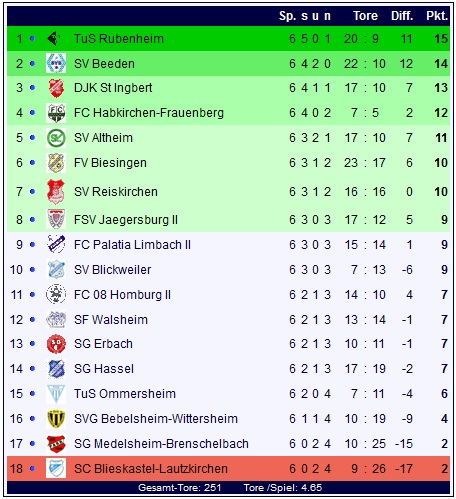Select the SV Blickweiler team name
This screenshot has width=456, height=499.
113,270
